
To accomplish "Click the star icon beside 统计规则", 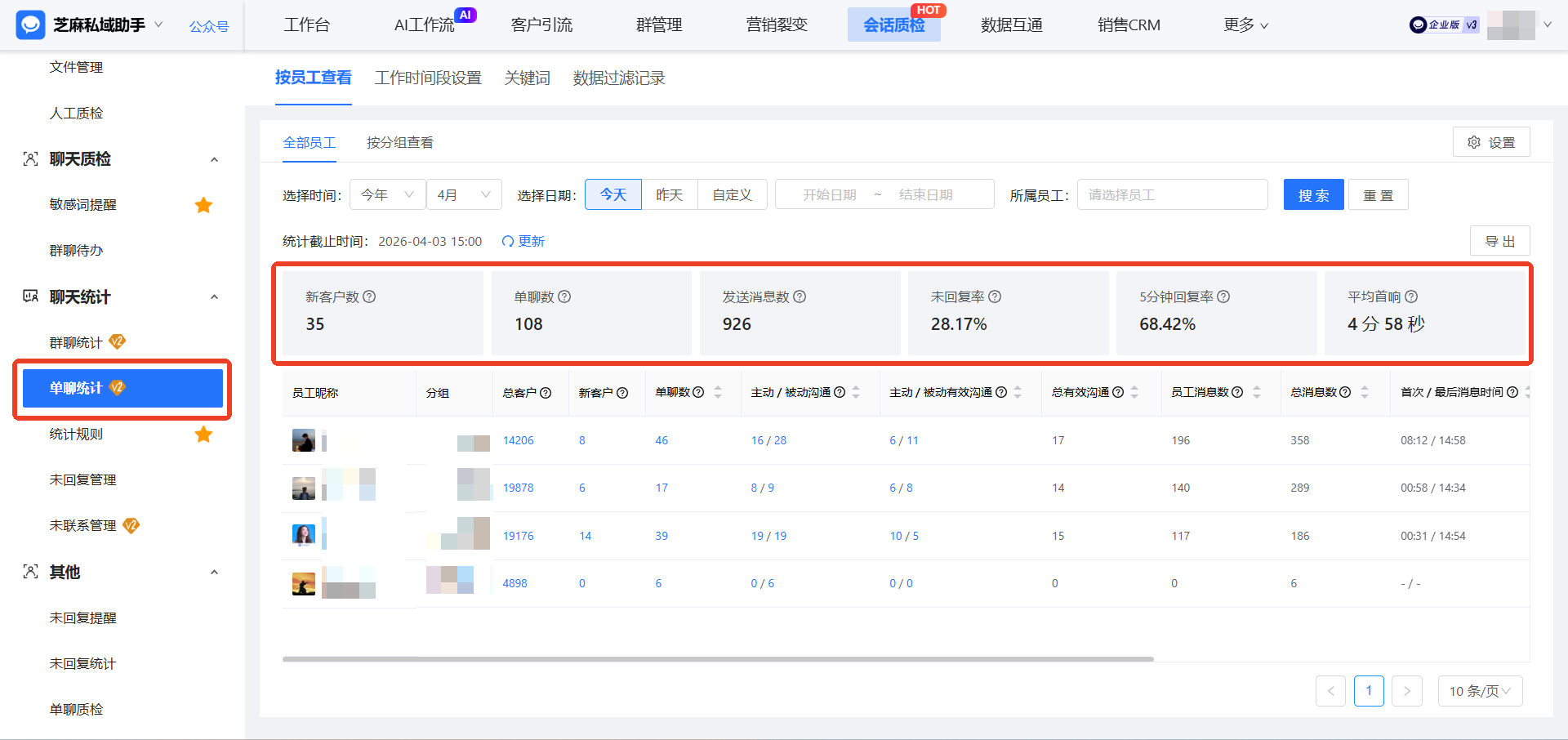I will (x=203, y=434).
